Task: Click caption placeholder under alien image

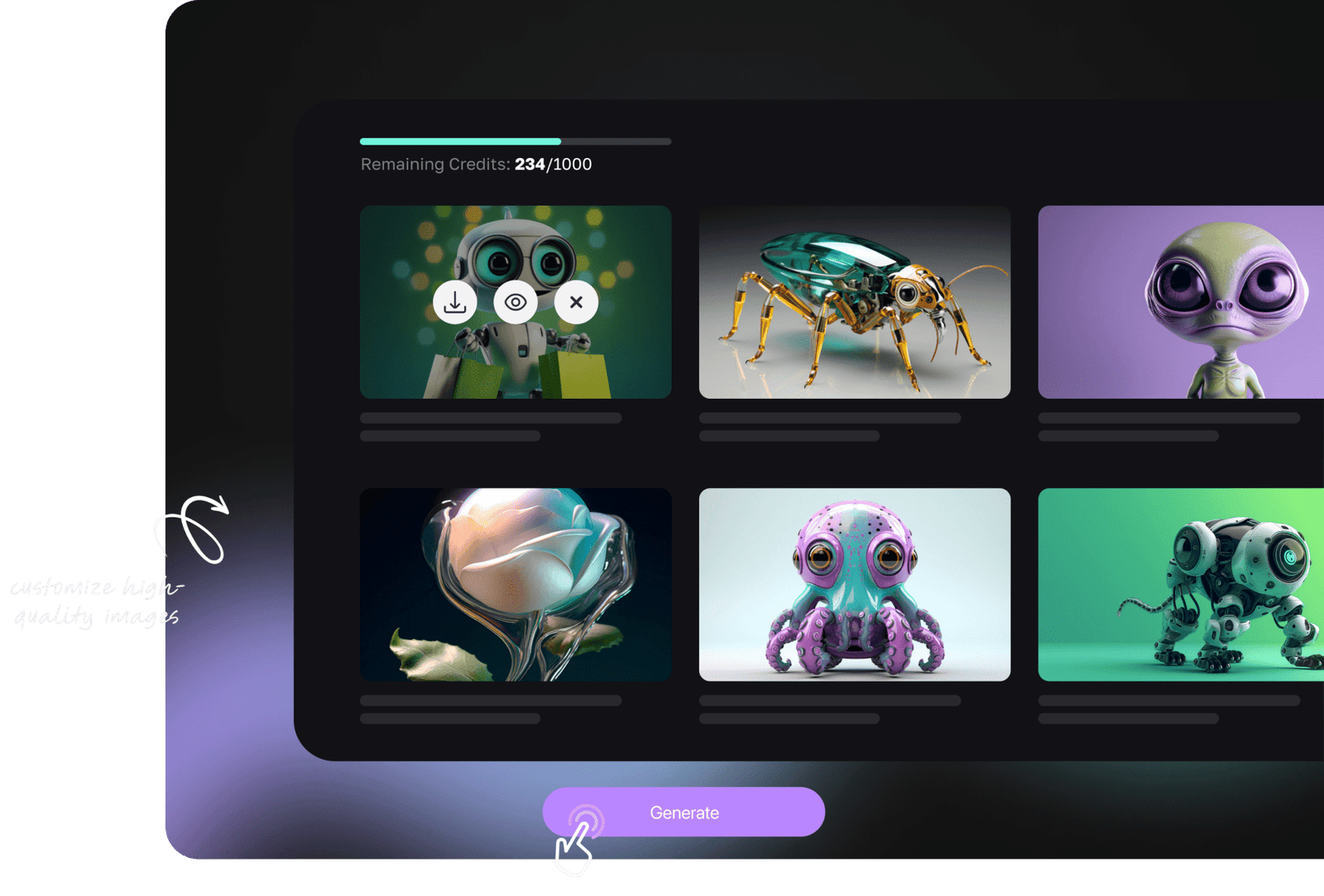Action: (x=1168, y=419)
